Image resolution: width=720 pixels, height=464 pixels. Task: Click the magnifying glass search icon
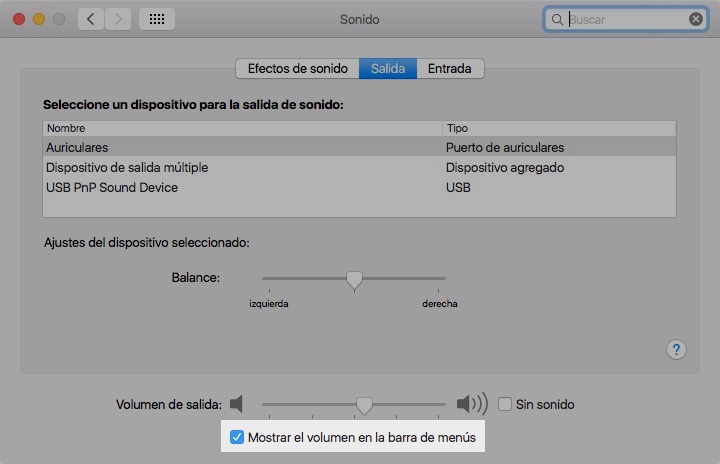pyautogui.click(x=557, y=19)
